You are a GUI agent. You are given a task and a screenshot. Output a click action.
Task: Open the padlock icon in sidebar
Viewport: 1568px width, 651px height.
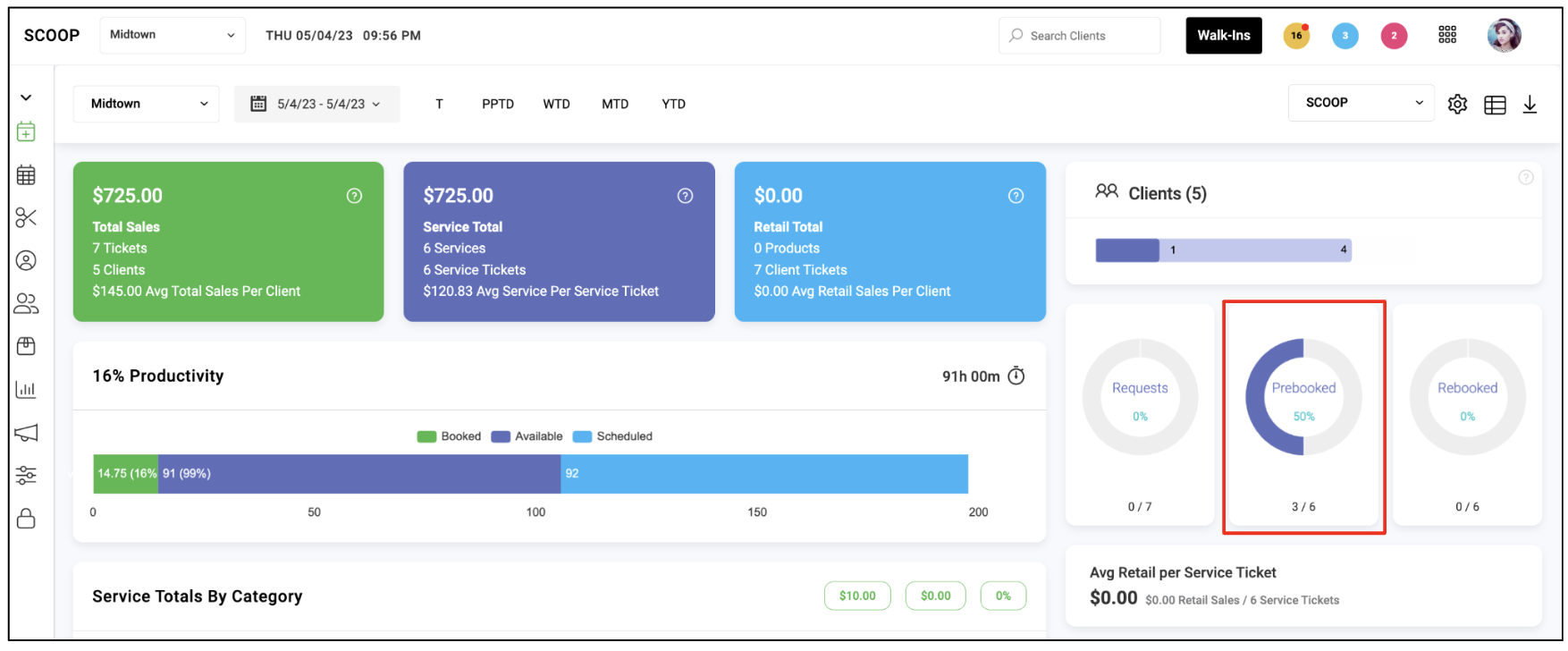pyautogui.click(x=26, y=519)
